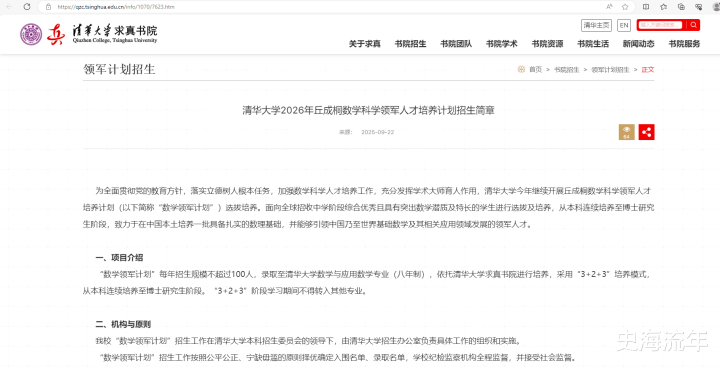Reload the page with refresh icon
The height and width of the screenshot is (367, 720).
[x=27, y=7]
